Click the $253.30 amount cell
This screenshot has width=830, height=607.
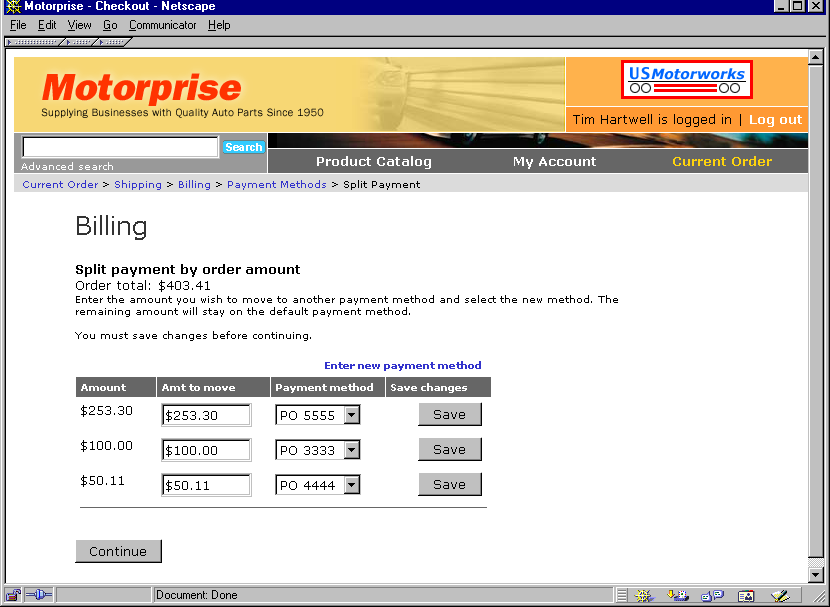tap(106, 411)
